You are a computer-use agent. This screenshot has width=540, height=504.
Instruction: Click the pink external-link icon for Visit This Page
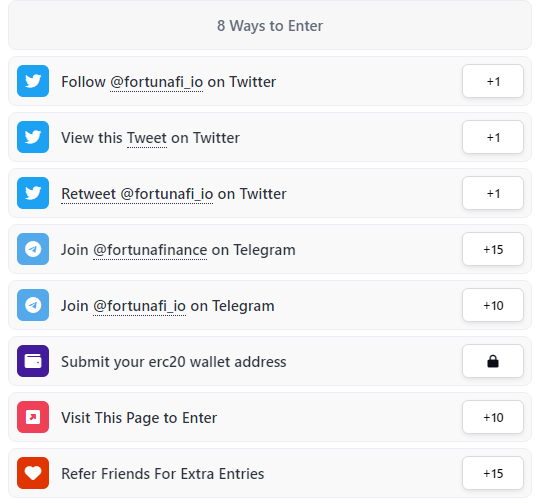[33, 417]
